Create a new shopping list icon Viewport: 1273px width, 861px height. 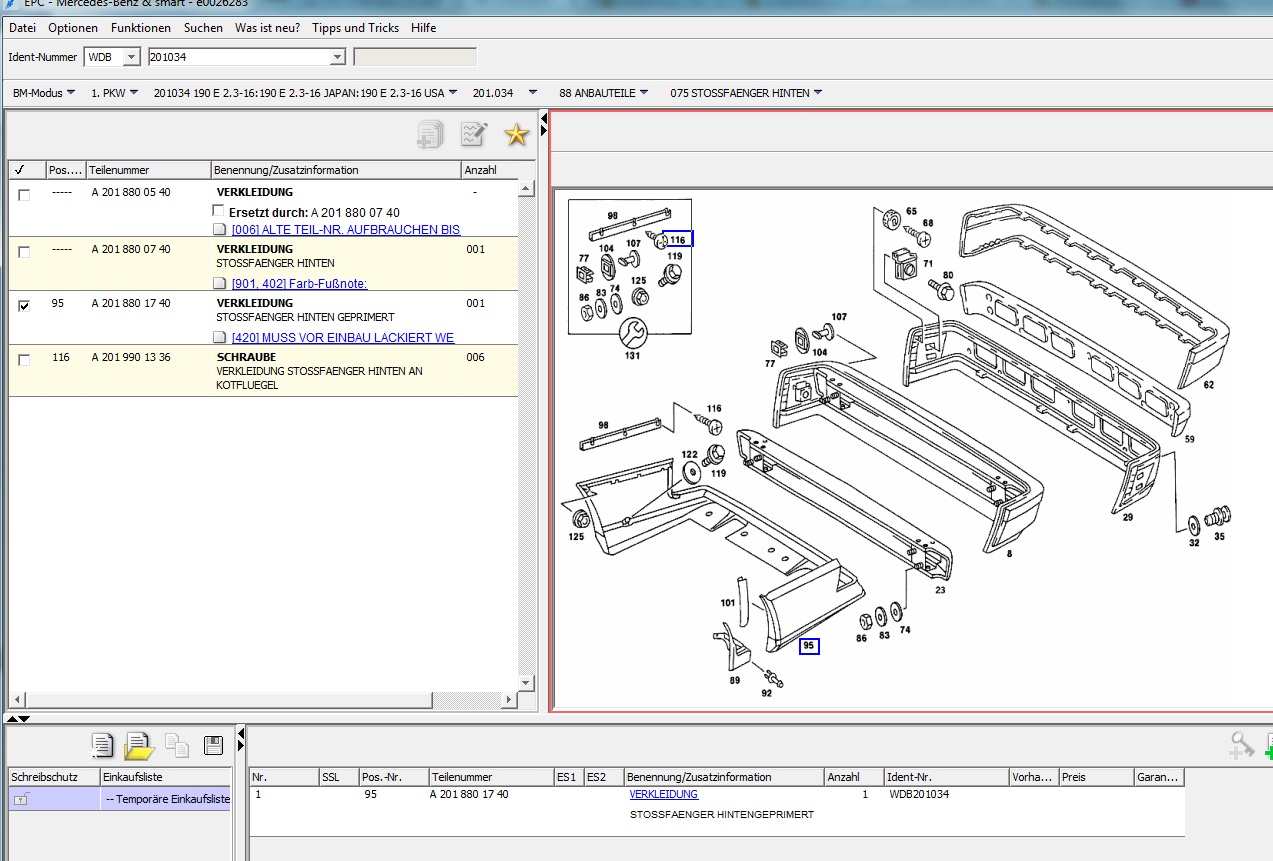tap(102, 745)
